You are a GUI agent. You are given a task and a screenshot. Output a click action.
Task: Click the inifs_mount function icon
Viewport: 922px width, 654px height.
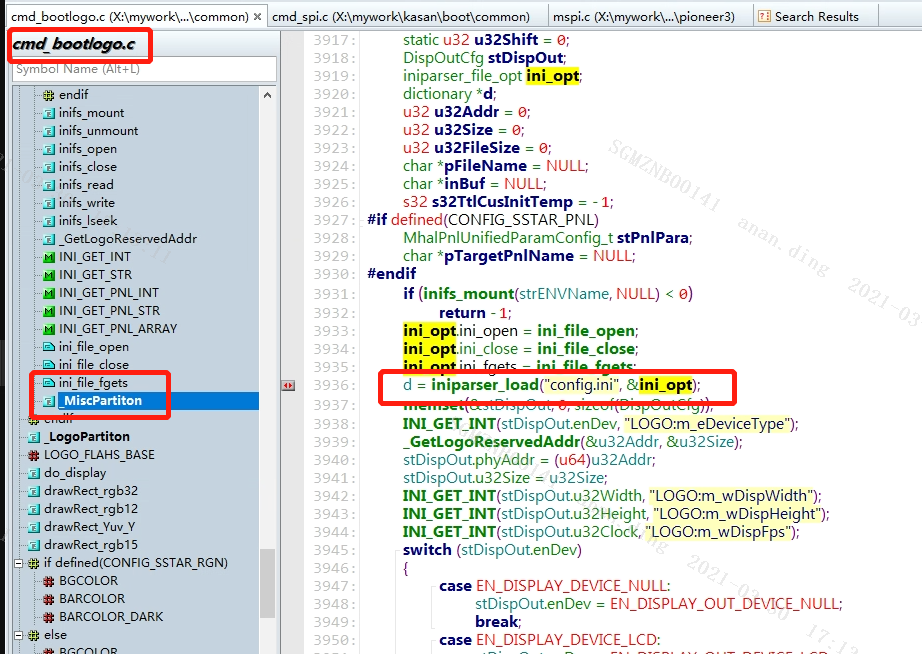(x=49, y=113)
